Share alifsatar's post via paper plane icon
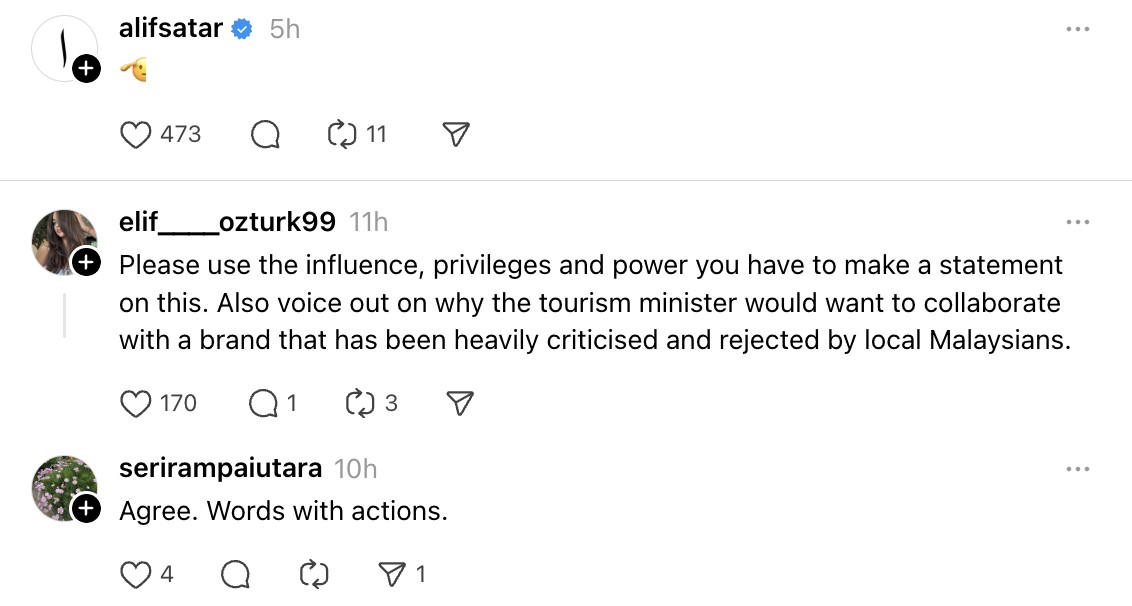Image resolution: width=1132 pixels, height=606 pixels. coord(456,135)
